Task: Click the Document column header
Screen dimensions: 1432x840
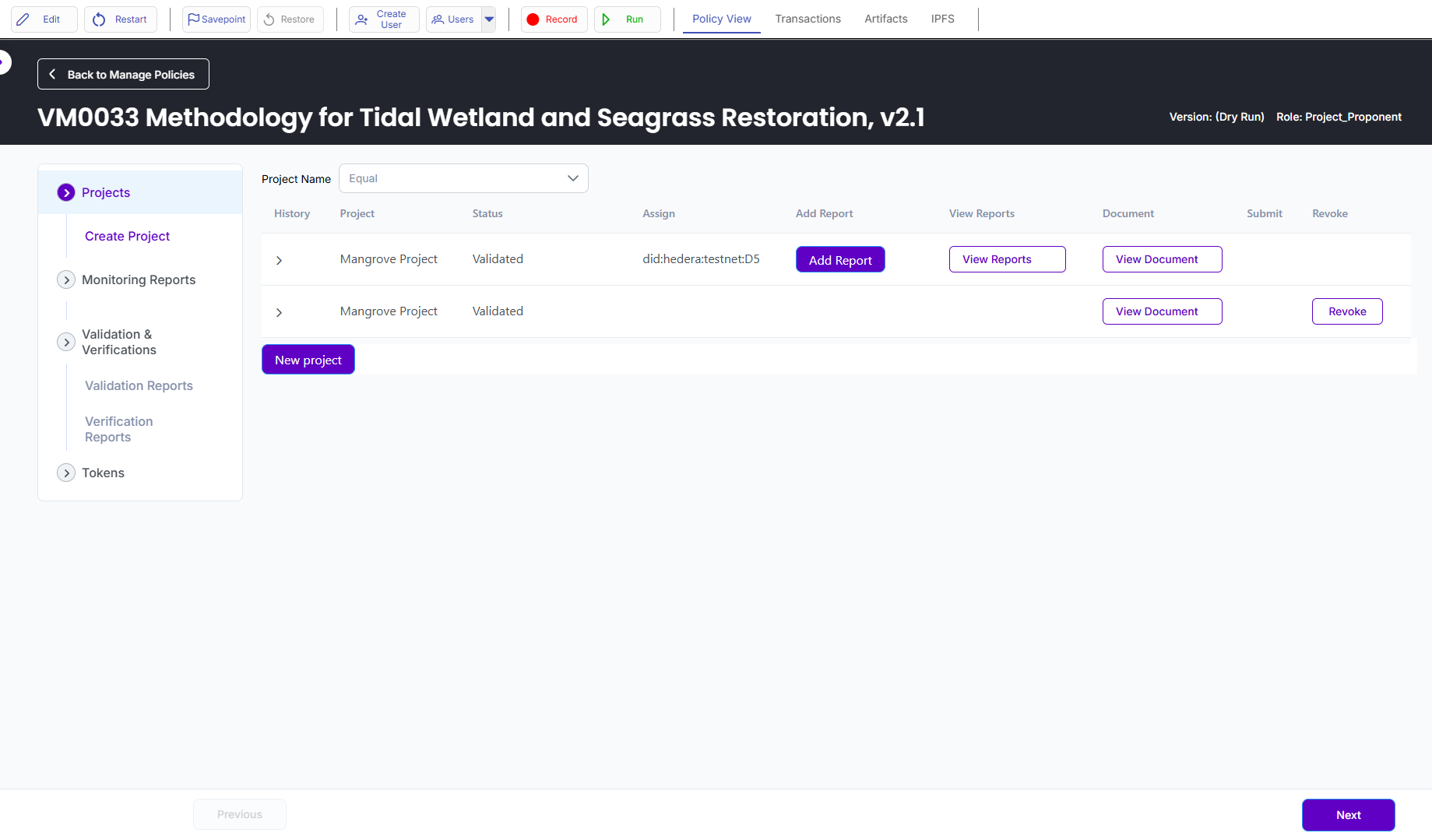Action: click(1128, 213)
